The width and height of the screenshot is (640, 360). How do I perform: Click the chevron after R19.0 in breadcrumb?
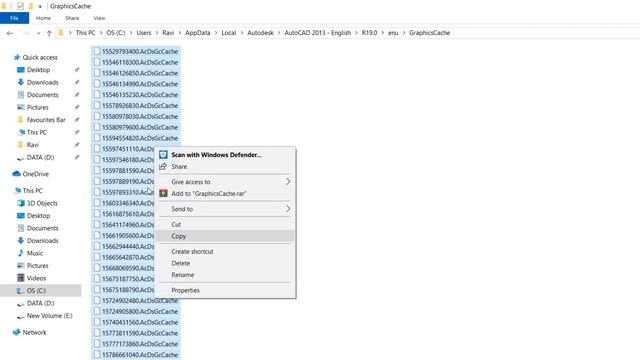tap(383, 33)
